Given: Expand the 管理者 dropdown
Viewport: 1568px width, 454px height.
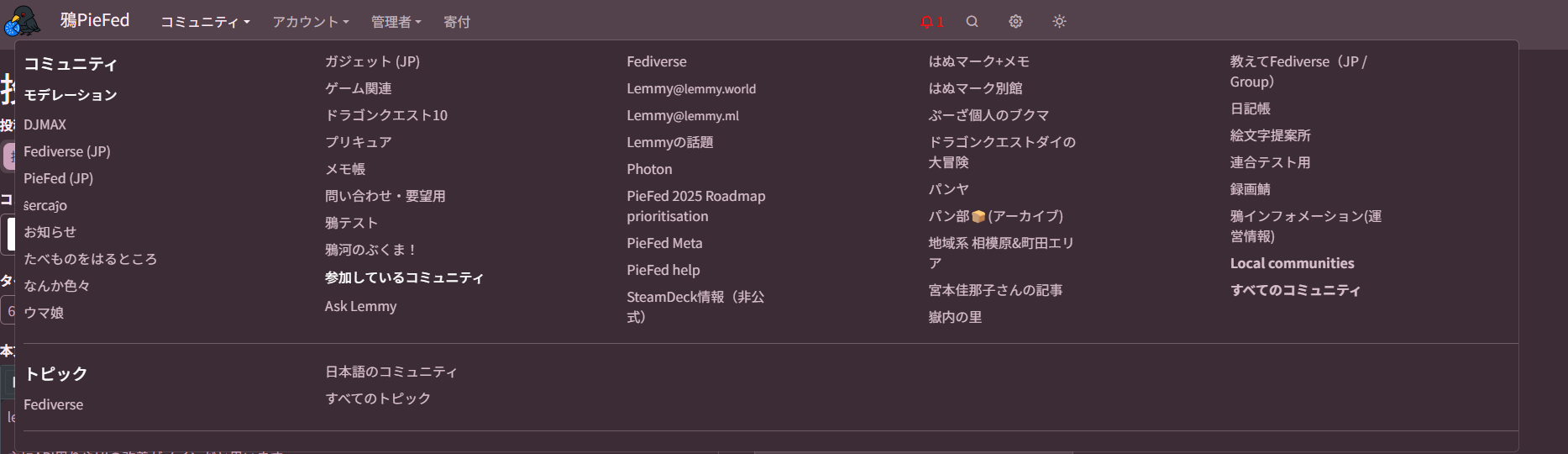Looking at the screenshot, I should click(396, 22).
